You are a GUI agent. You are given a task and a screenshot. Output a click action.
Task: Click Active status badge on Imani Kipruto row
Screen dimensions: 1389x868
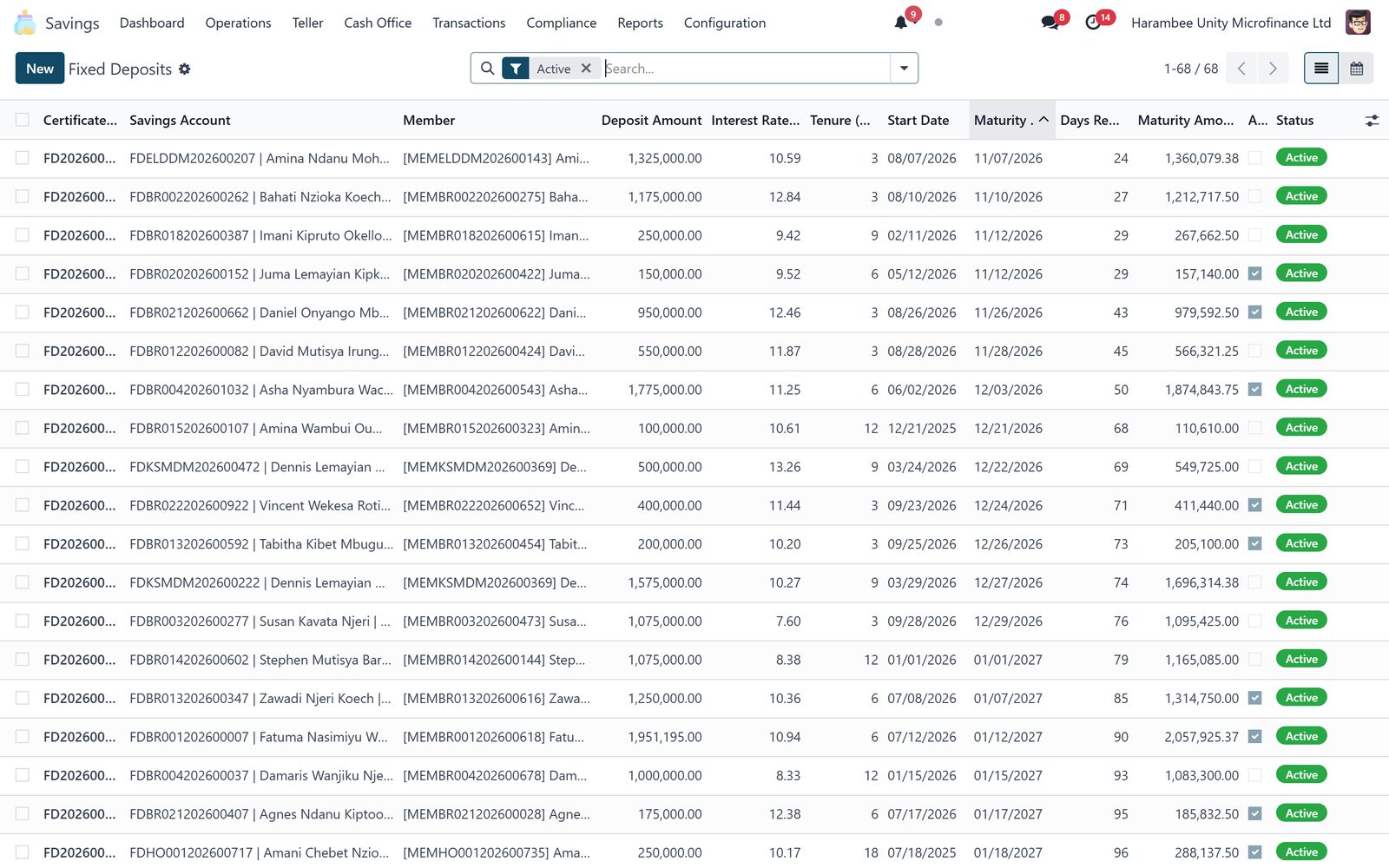point(1300,235)
